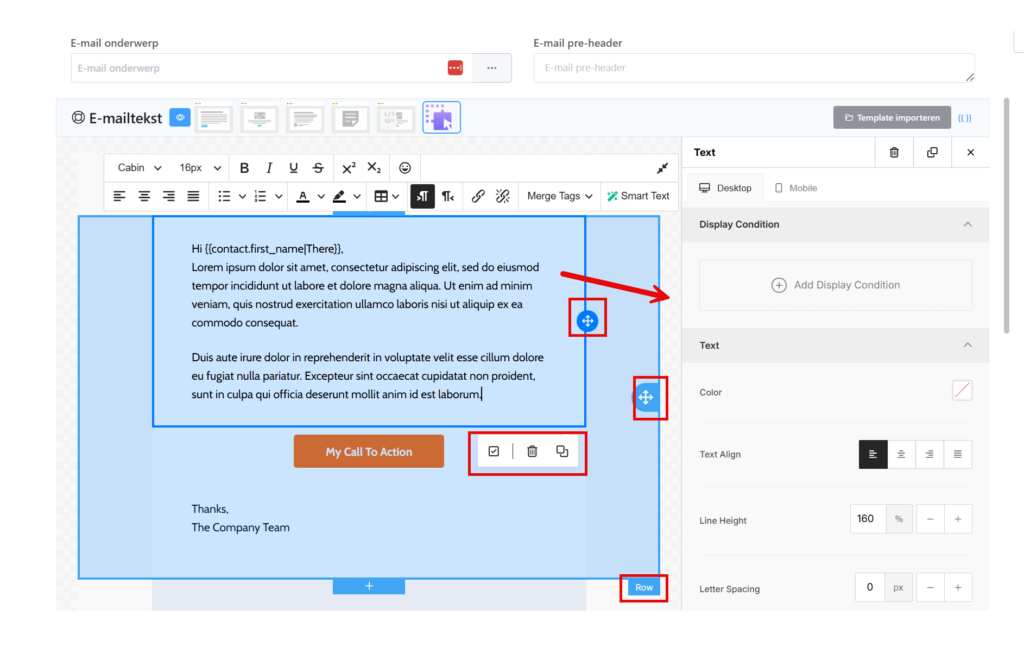Open the Merge Tags dropdown
This screenshot has width=1024, height=653.
(x=560, y=196)
